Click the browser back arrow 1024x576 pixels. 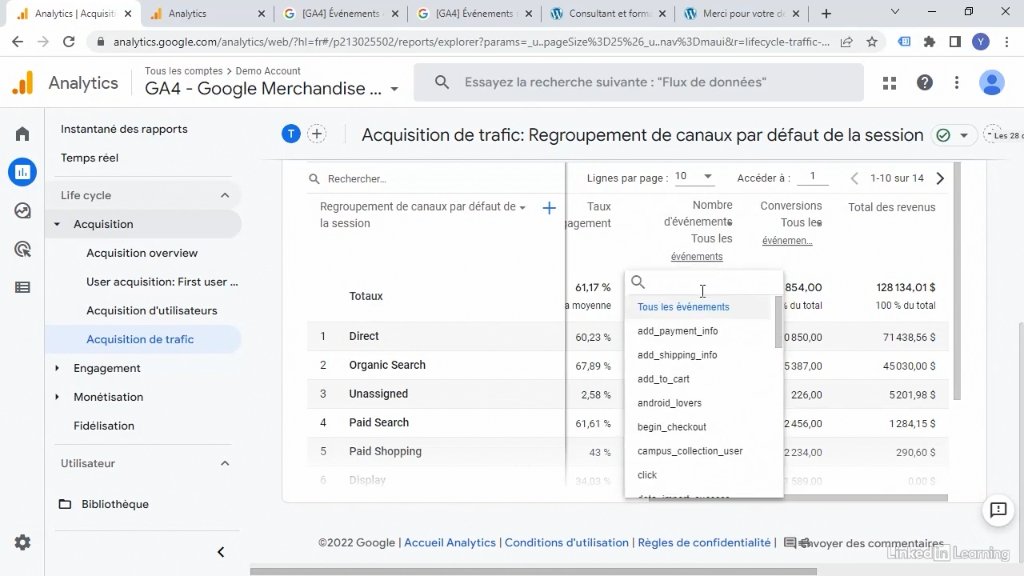(18, 42)
